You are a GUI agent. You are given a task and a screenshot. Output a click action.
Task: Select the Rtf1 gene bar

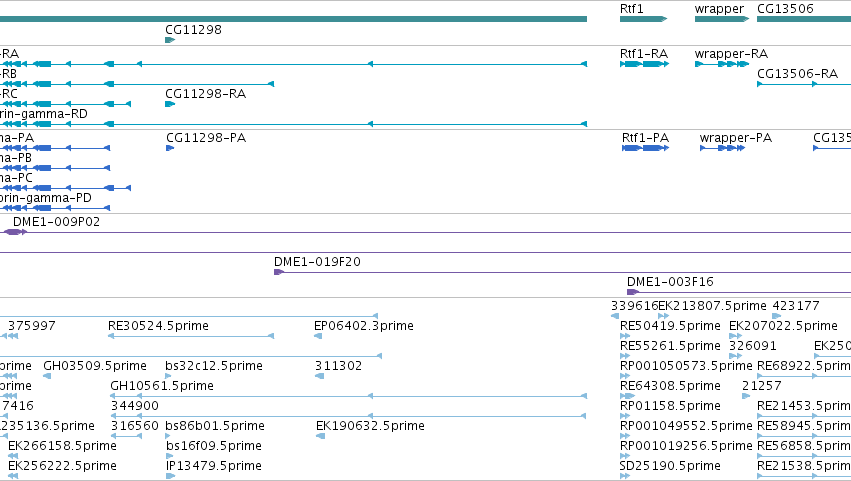click(x=643, y=19)
